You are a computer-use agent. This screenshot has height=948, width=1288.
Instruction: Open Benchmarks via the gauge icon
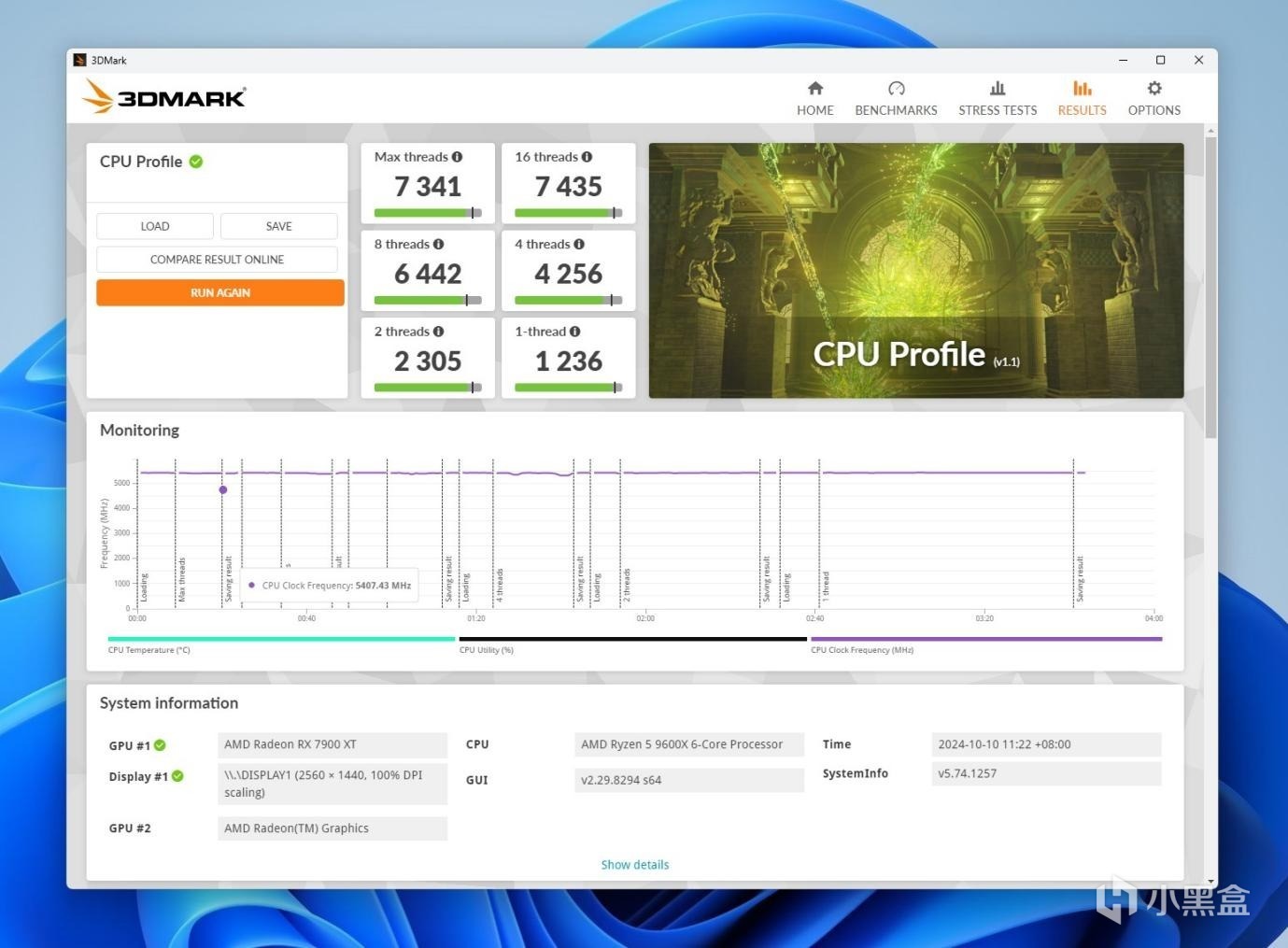[x=897, y=89]
